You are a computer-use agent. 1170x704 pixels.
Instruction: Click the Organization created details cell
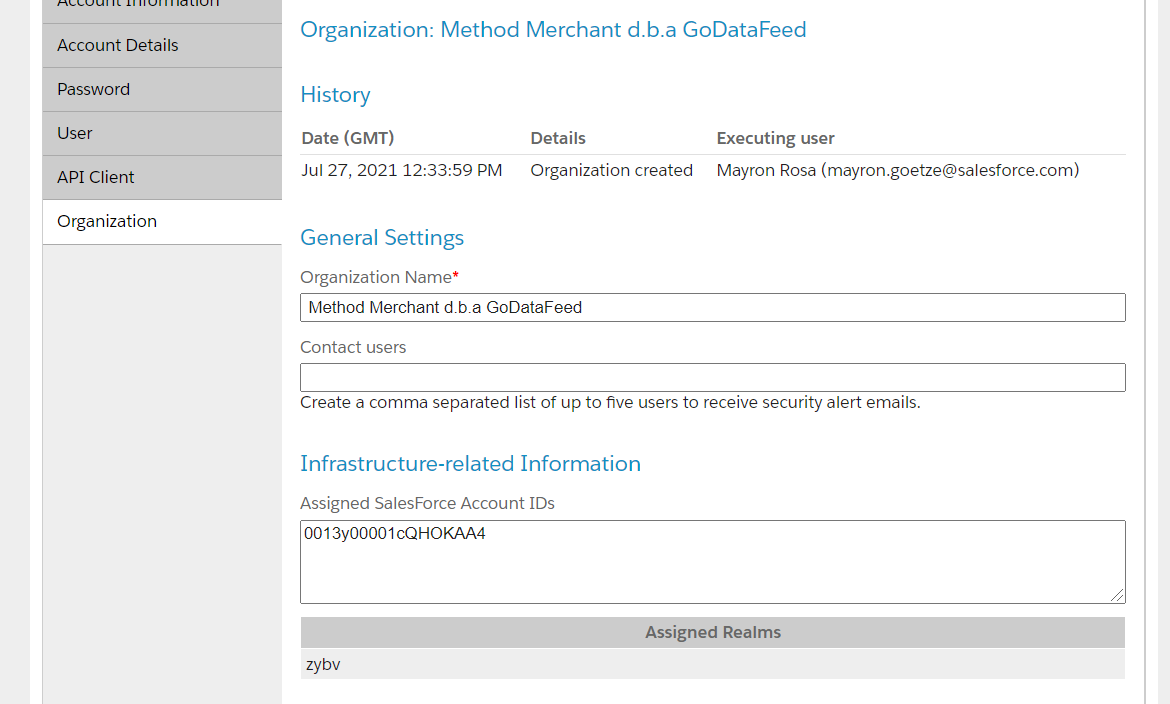click(612, 170)
